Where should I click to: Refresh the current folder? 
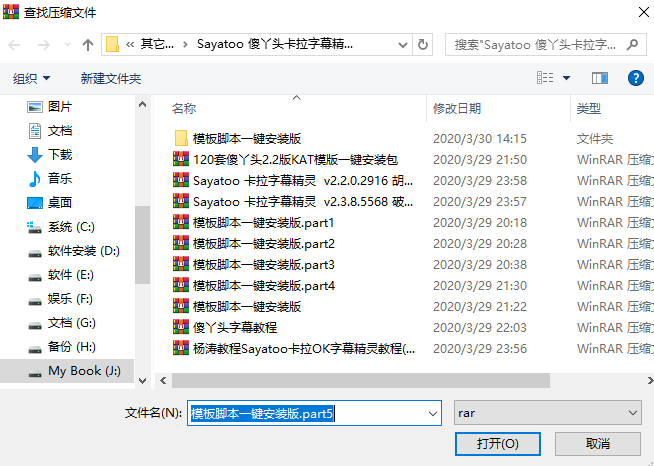point(423,45)
